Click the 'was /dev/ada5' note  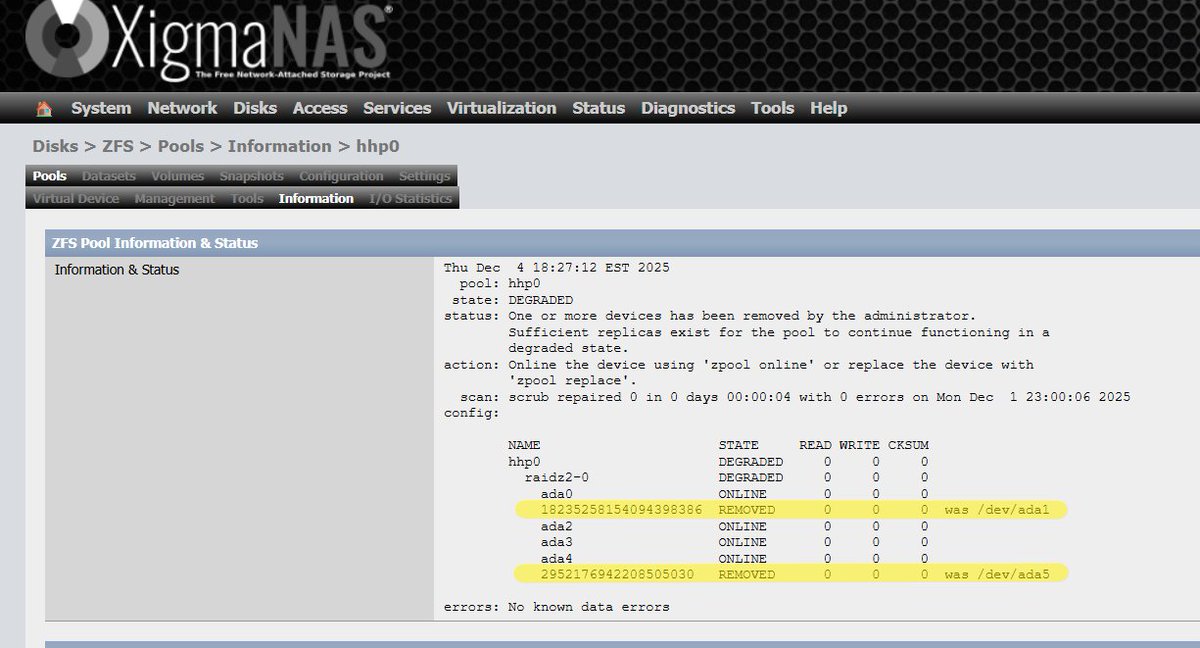[997, 574]
